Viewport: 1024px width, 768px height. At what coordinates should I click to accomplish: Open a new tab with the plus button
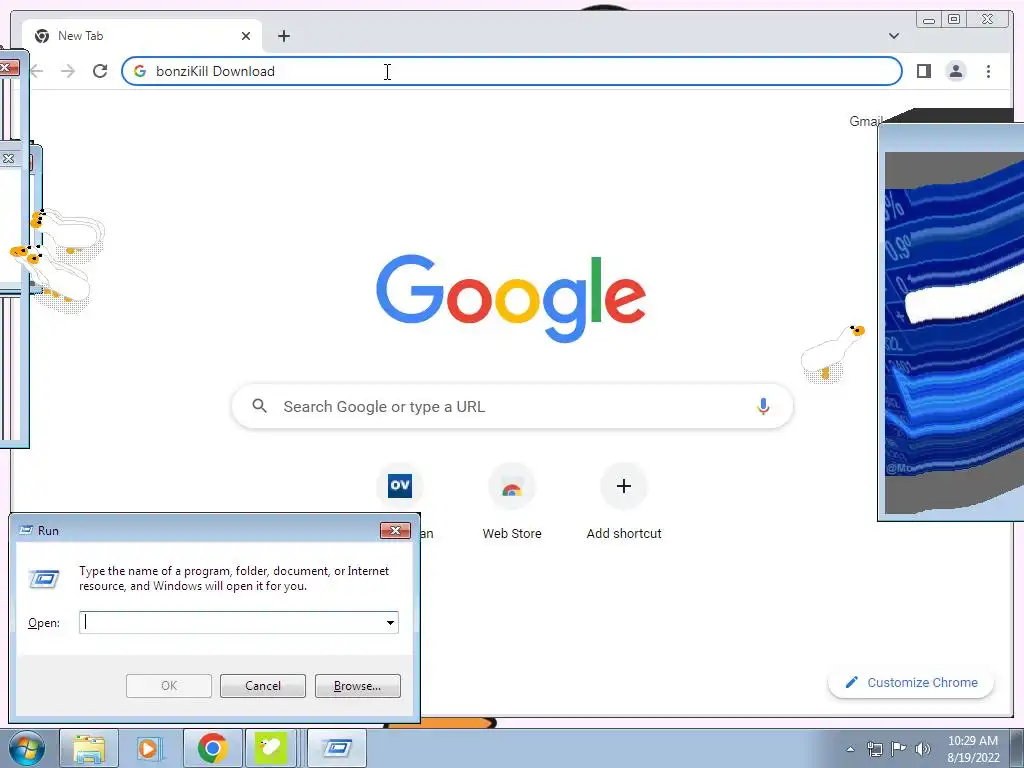[283, 36]
